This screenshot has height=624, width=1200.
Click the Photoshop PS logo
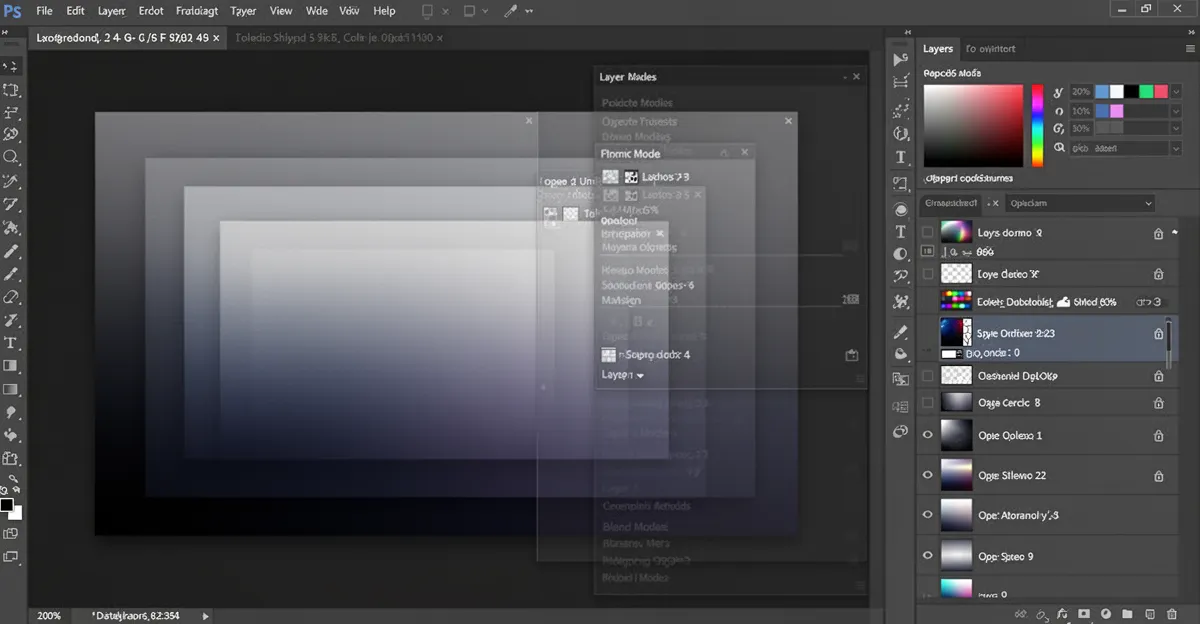click(13, 11)
